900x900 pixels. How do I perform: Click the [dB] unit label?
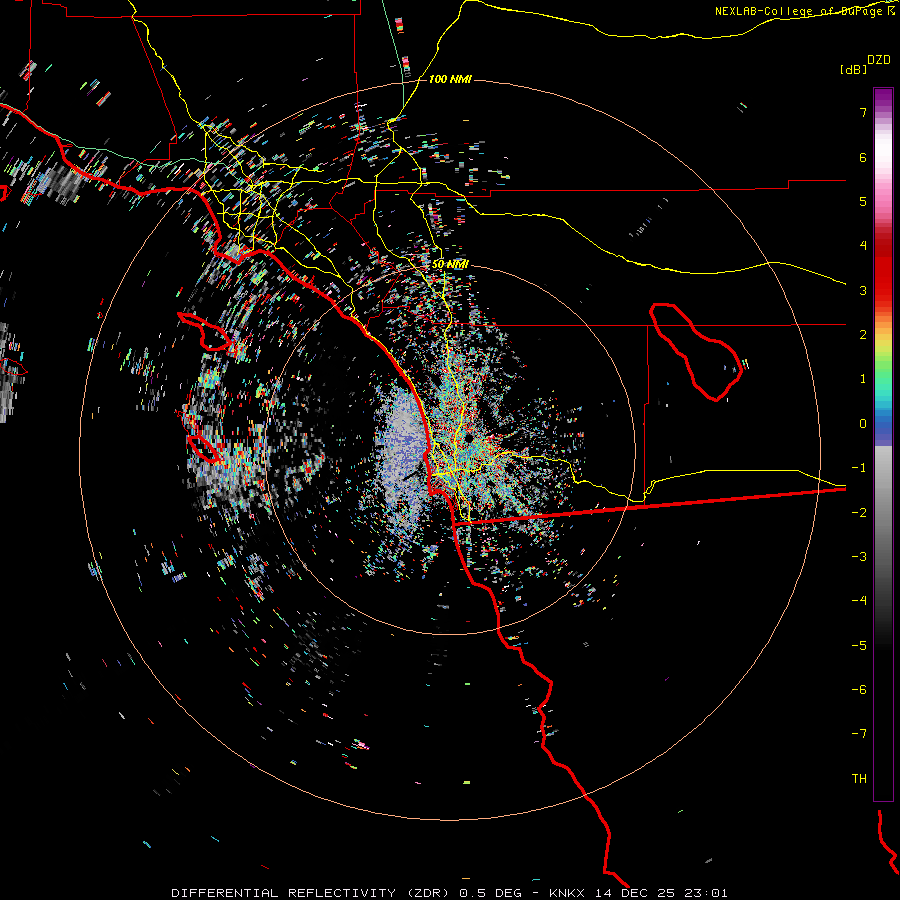[854, 69]
